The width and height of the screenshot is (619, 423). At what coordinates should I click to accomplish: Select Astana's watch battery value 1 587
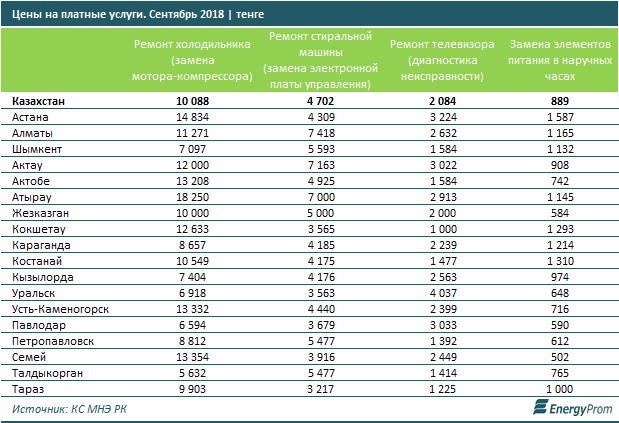tap(560, 117)
